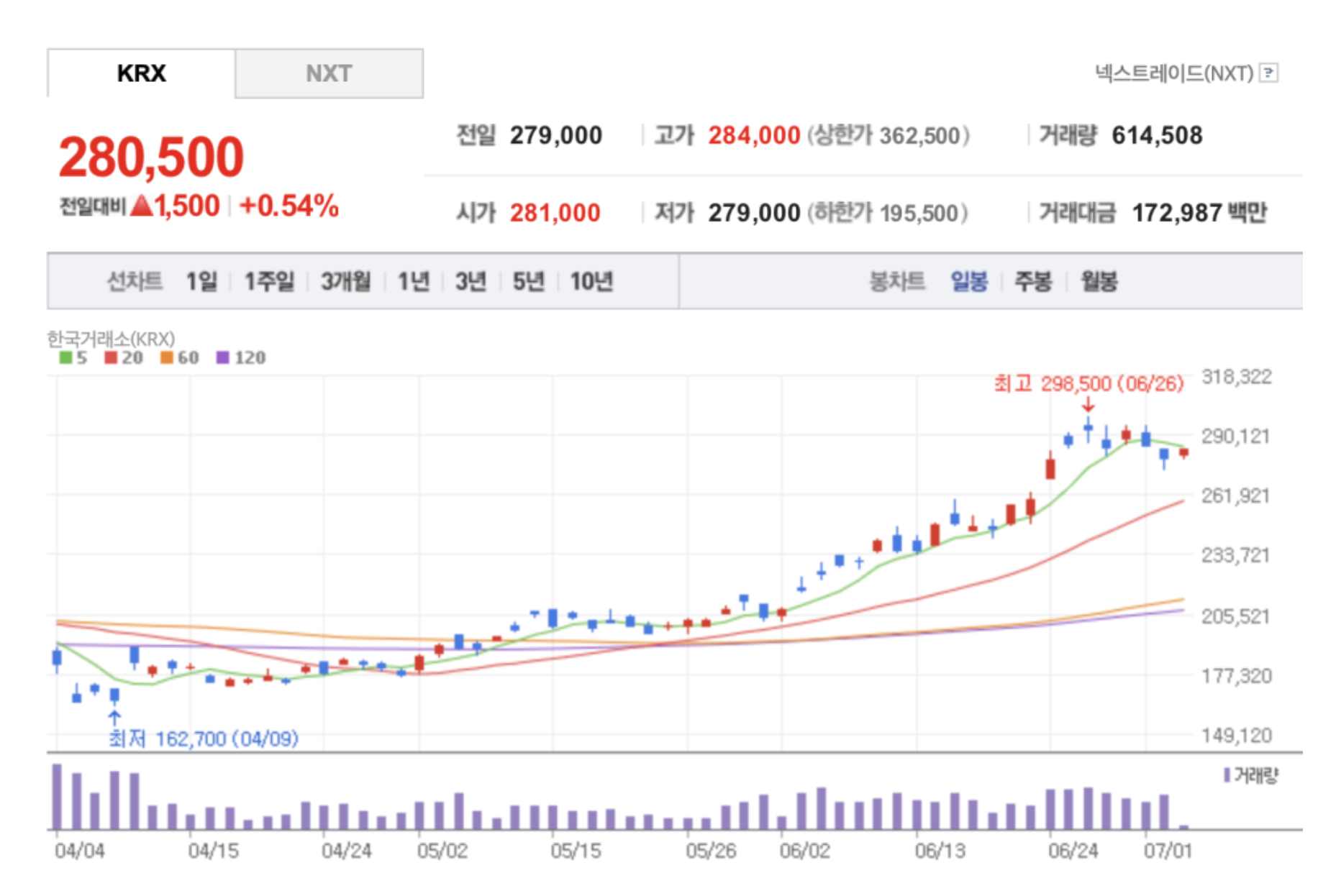
Task: Click the 149,120 price axis label
Action: coord(1237,735)
